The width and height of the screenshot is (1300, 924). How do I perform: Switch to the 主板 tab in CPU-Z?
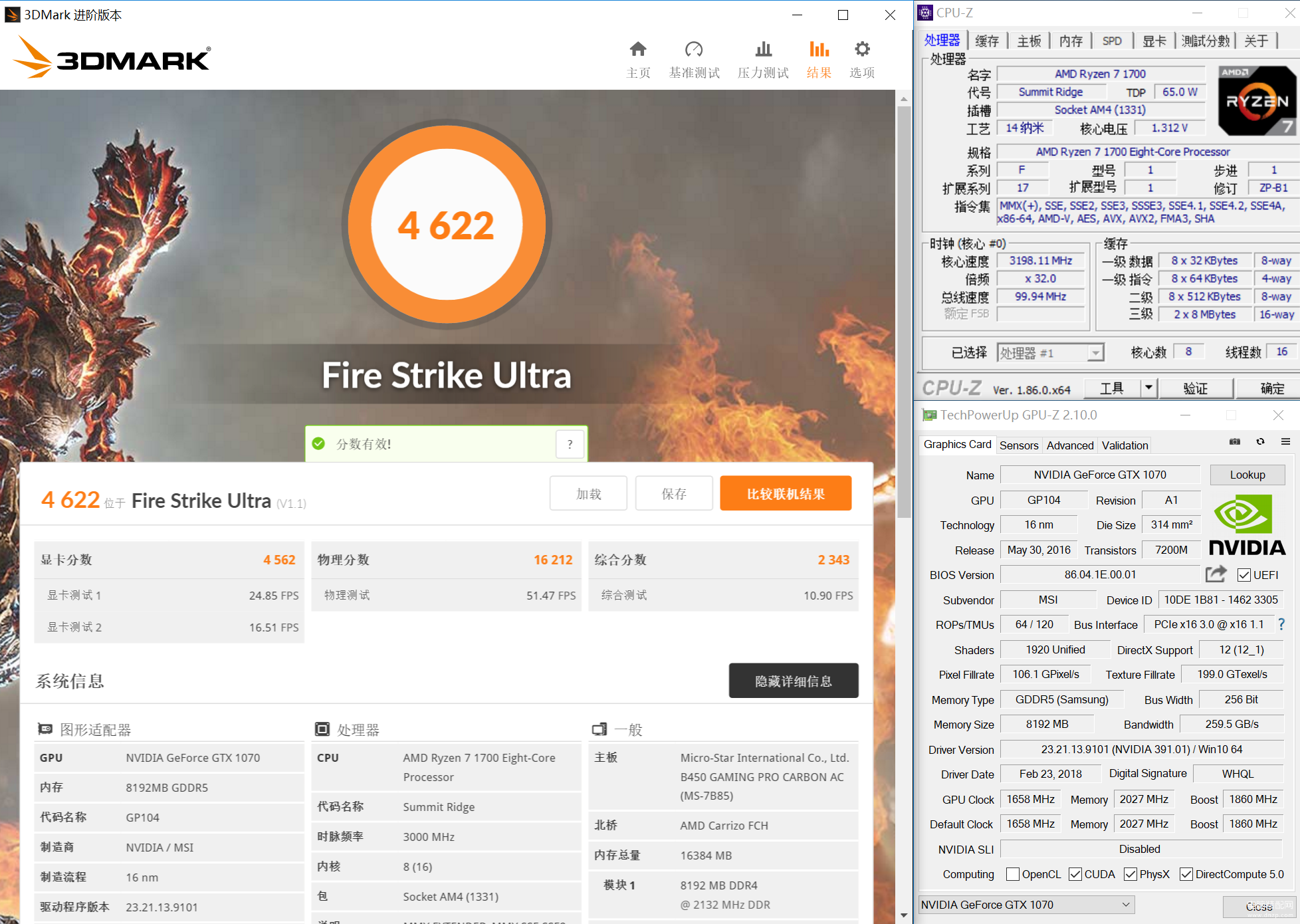pos(1029,41)
